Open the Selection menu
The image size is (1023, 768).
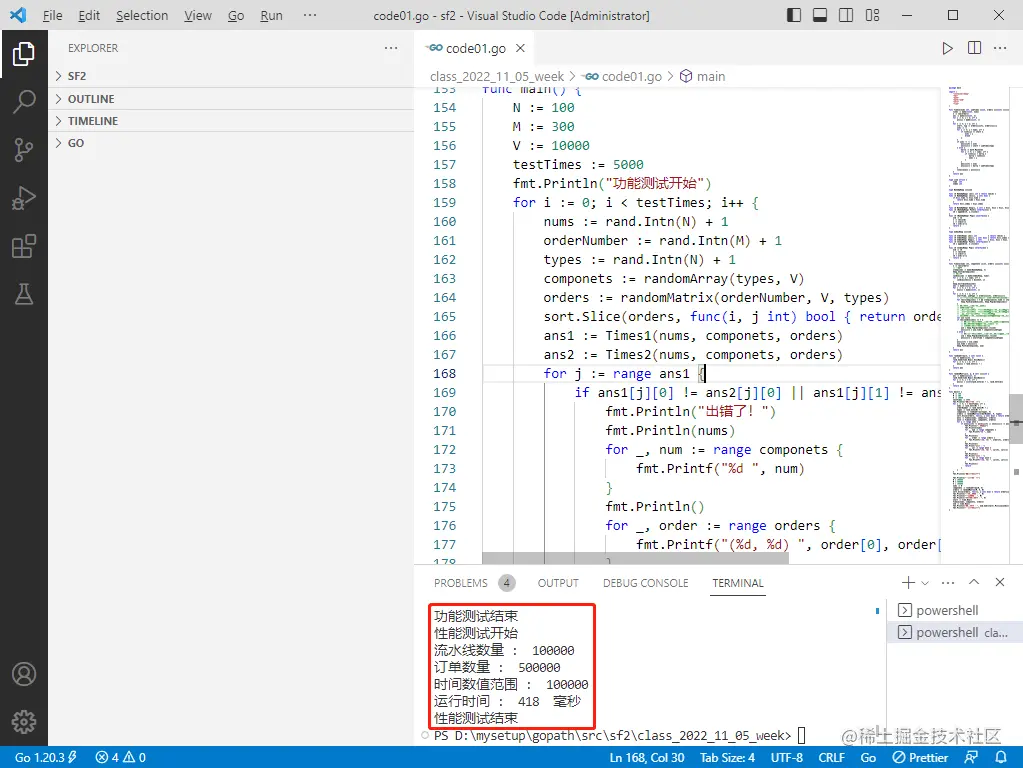click(x=142, y=15)
